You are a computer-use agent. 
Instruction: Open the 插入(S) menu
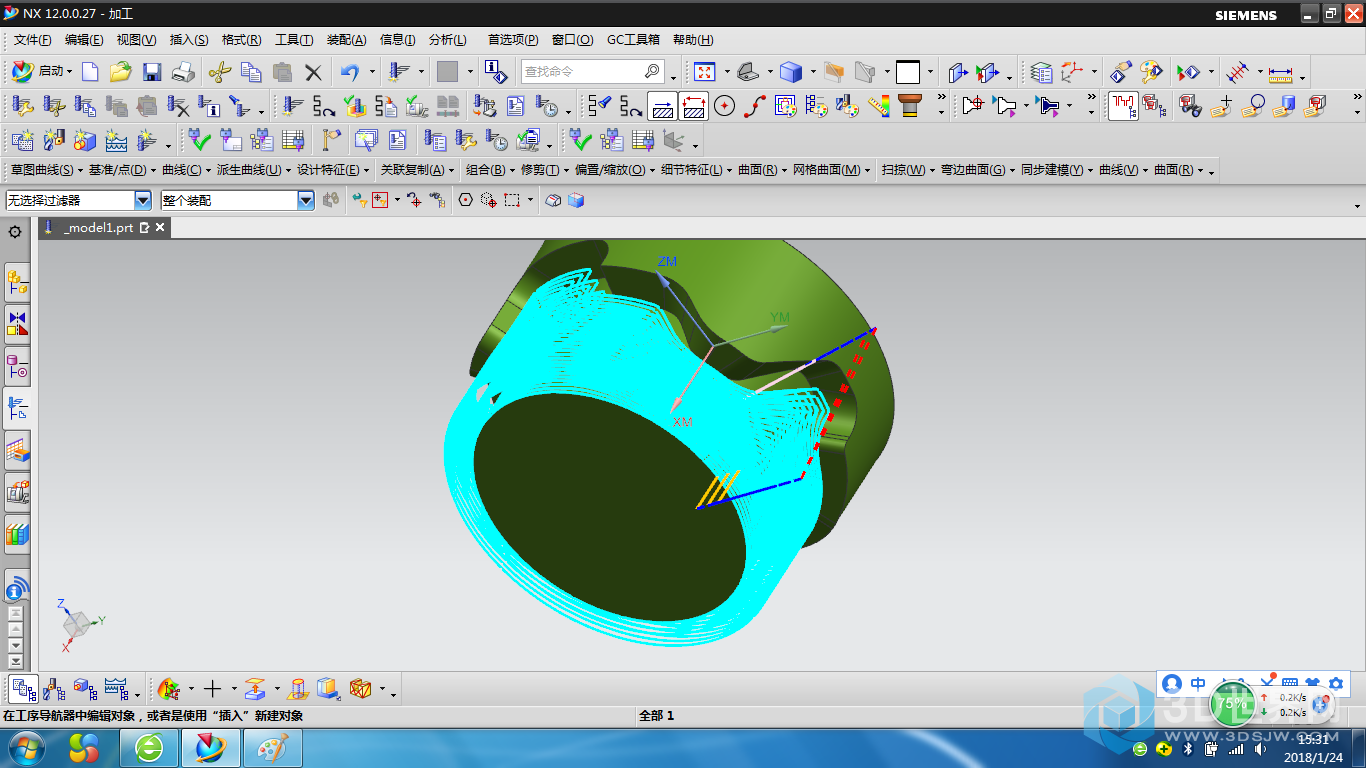click(x=189, y=40)
